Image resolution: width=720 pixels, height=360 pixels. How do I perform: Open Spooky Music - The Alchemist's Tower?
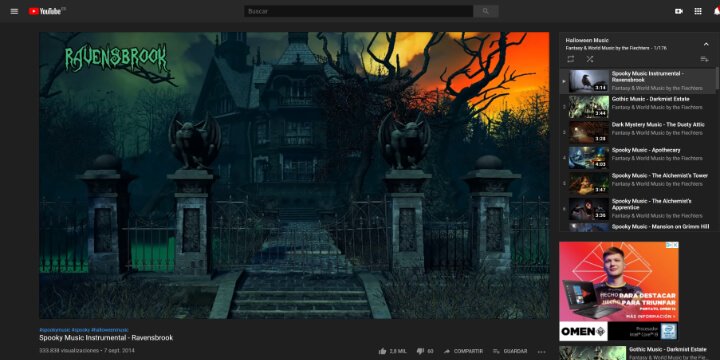tap(637, 183)
